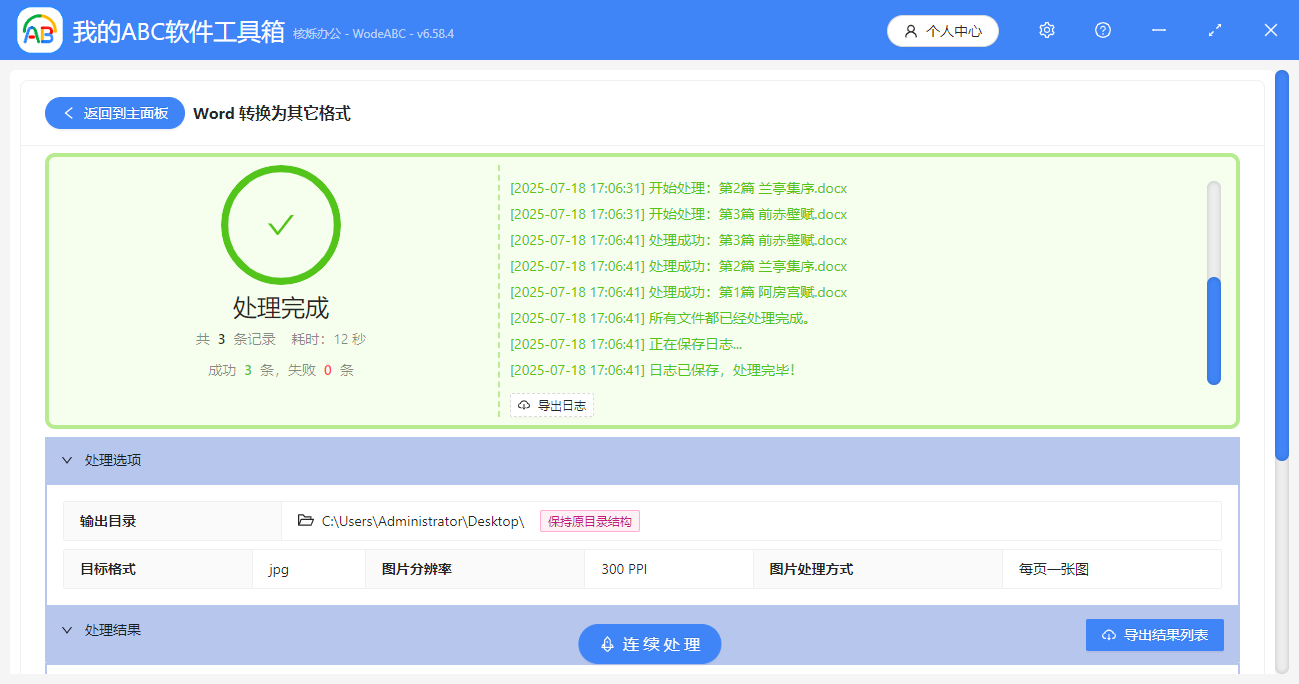Click the output directory path field

420,520
